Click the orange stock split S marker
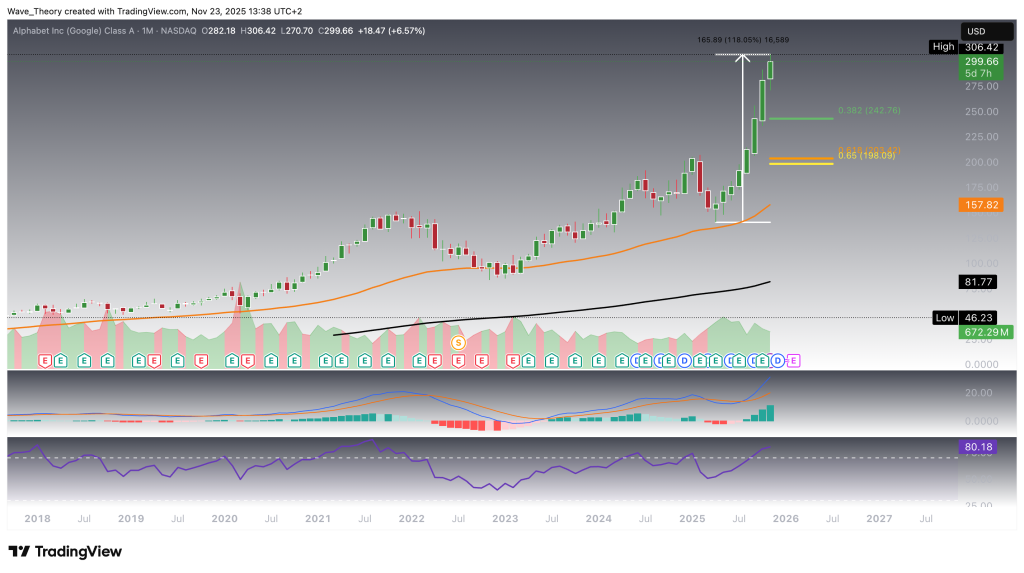Screen dimensions: 1024x573 tap(458, 342)
